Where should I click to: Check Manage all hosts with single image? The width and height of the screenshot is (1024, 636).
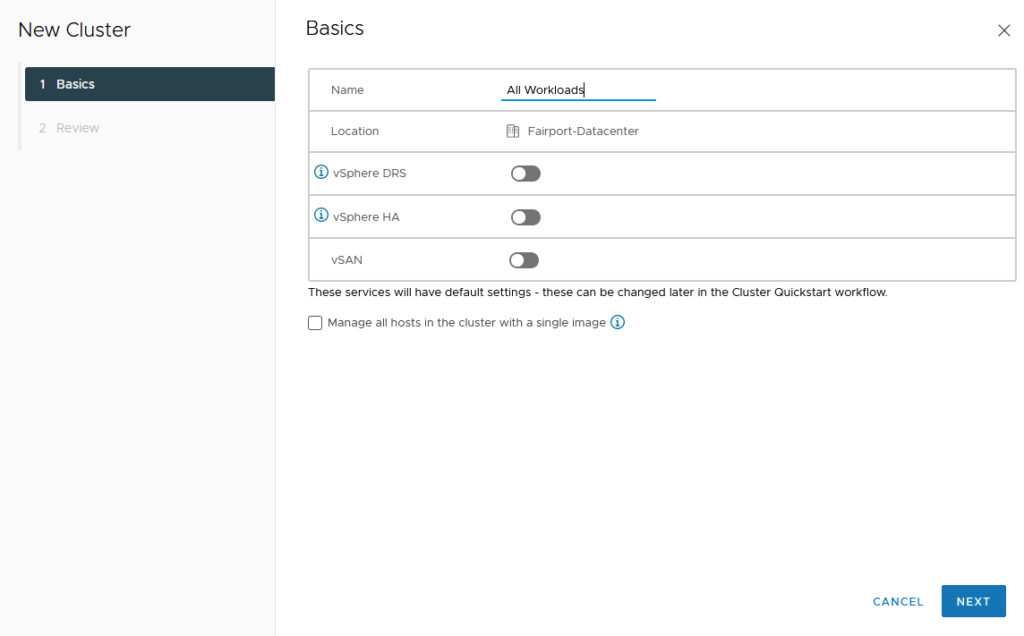[x=315, y=323]
